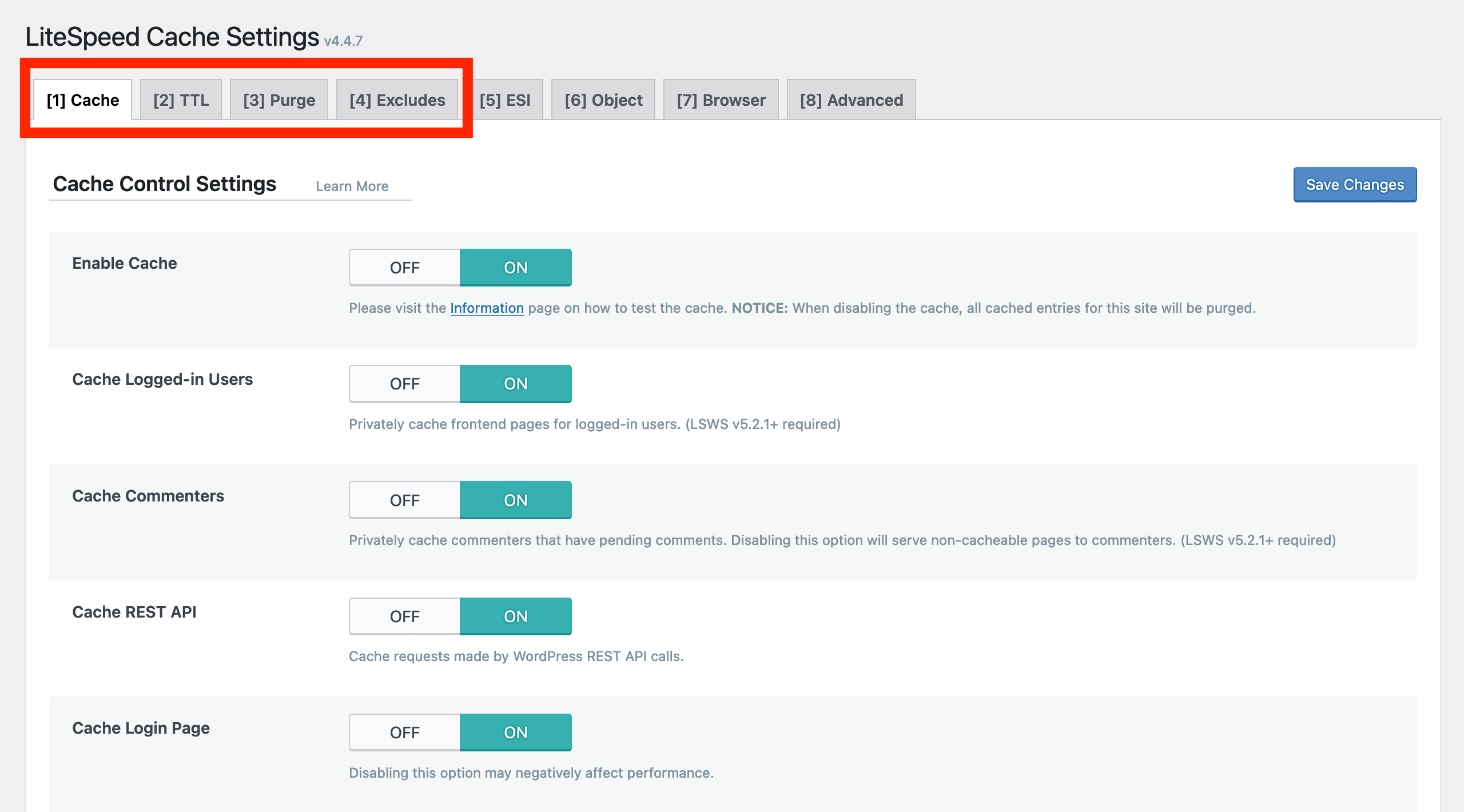Click the Save Changes button
The height and width of the screenshot is (812, 1464).
coord(1355,185)
